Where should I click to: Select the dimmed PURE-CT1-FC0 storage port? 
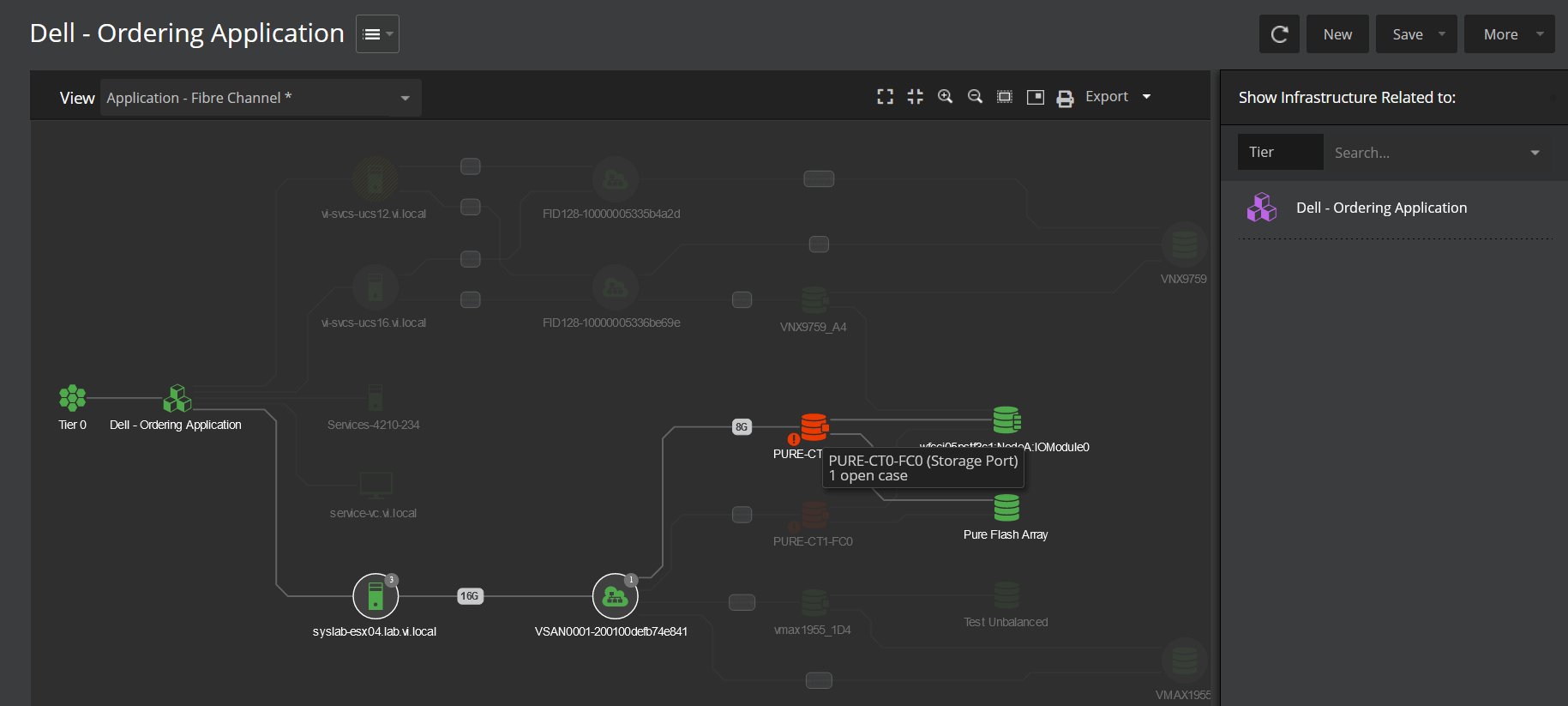(x=814, y=515)
